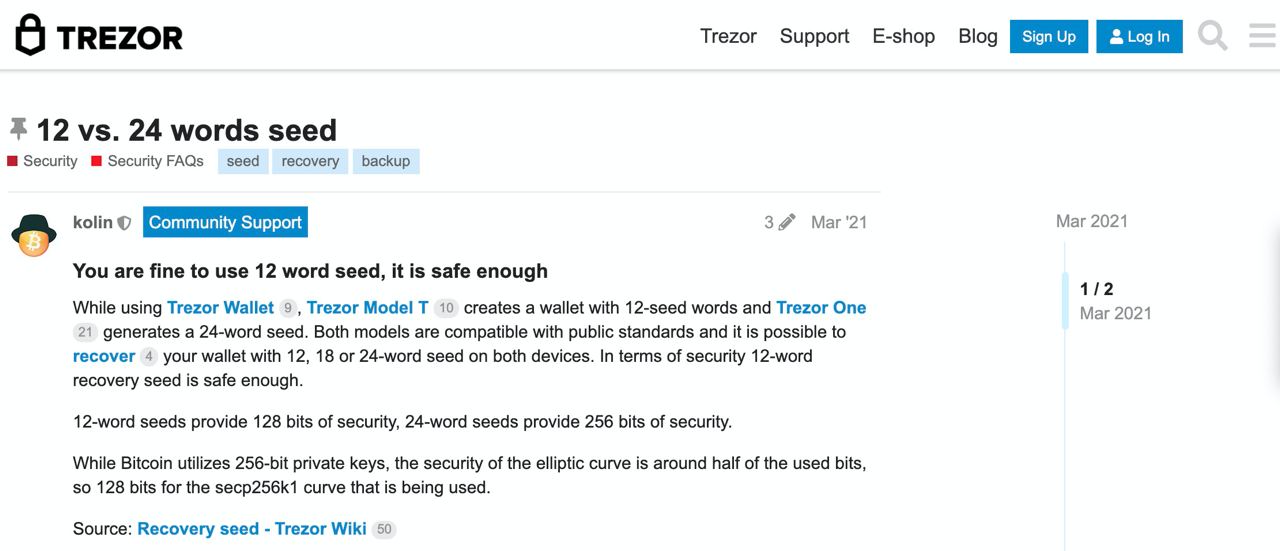Select the recovery tag
The width and height of the screenshot is (1280, 551).
click(310, 161)
